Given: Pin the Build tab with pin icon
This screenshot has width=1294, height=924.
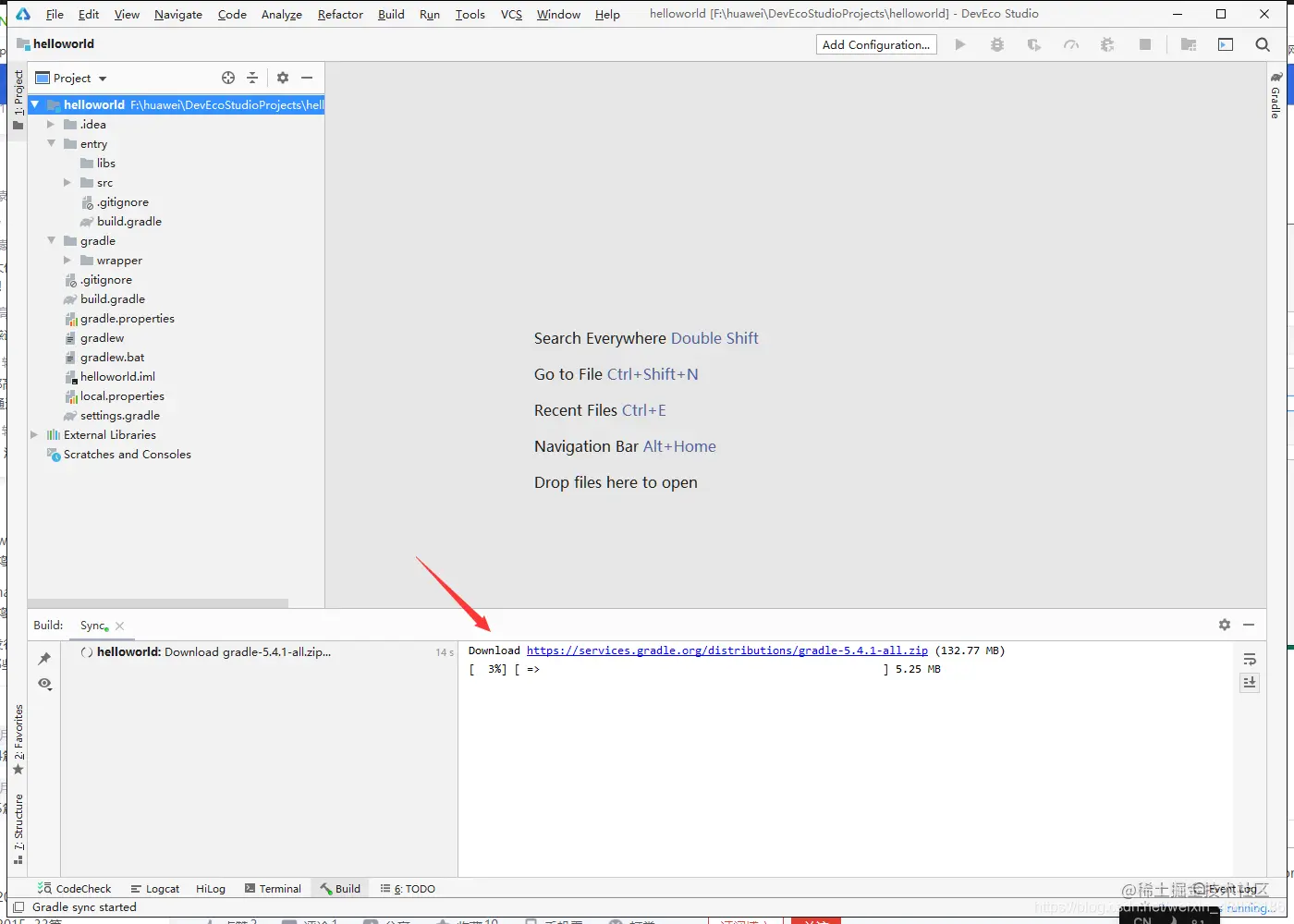Looking at the screenshot, I should click(44, 659).
